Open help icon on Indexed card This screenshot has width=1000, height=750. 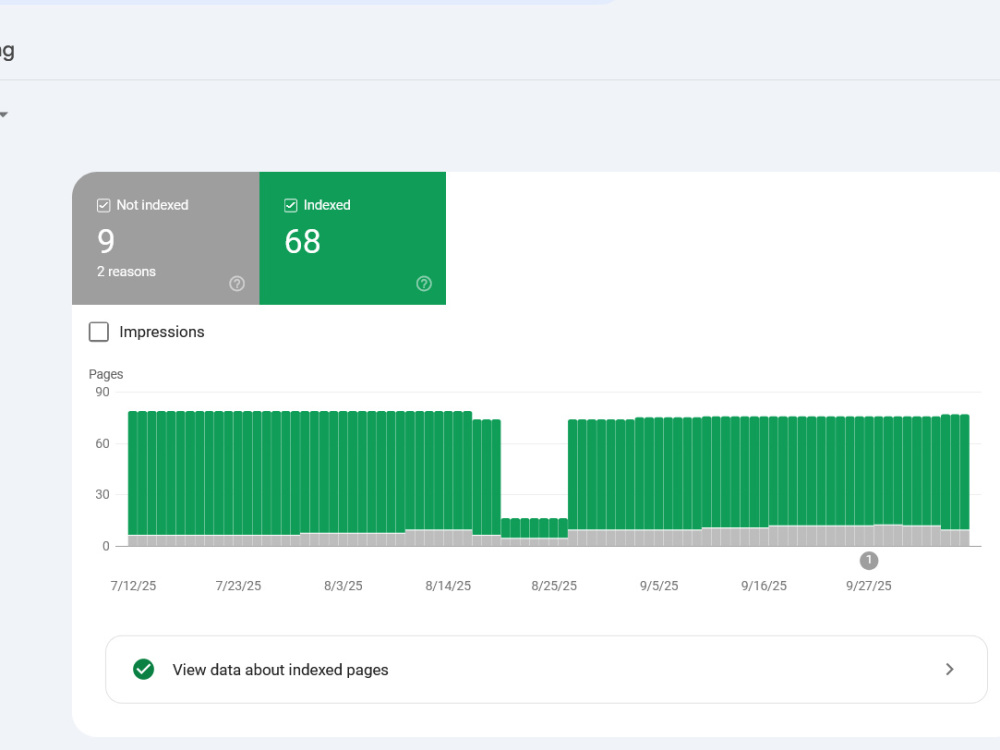423,284
